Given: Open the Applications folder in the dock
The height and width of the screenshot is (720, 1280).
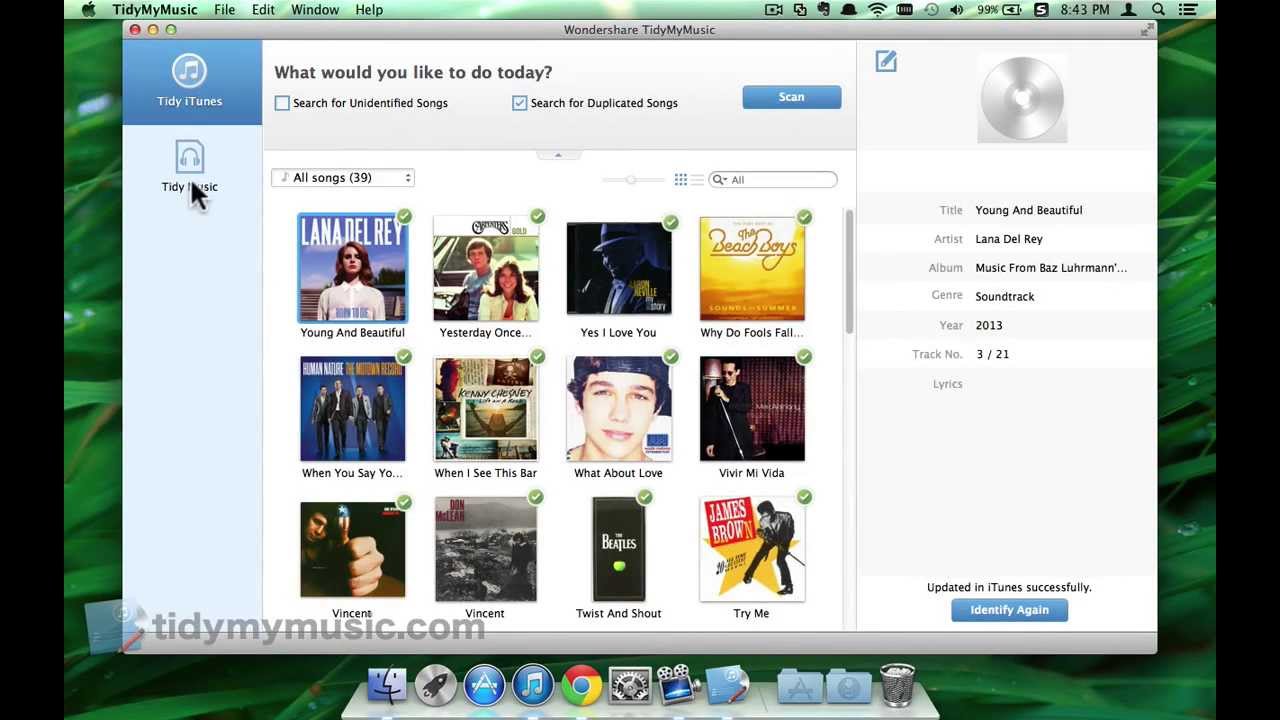Looking at the screenshot, I should [800, 687].
